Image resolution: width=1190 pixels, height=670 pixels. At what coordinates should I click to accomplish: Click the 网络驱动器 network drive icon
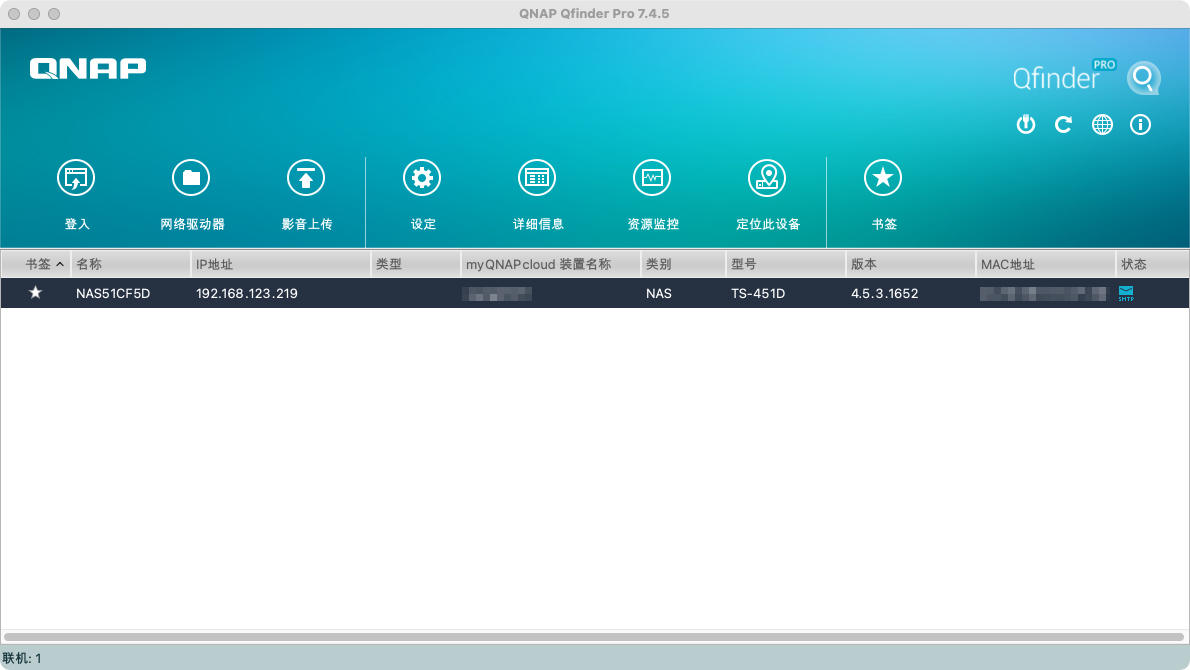[191, 177]
